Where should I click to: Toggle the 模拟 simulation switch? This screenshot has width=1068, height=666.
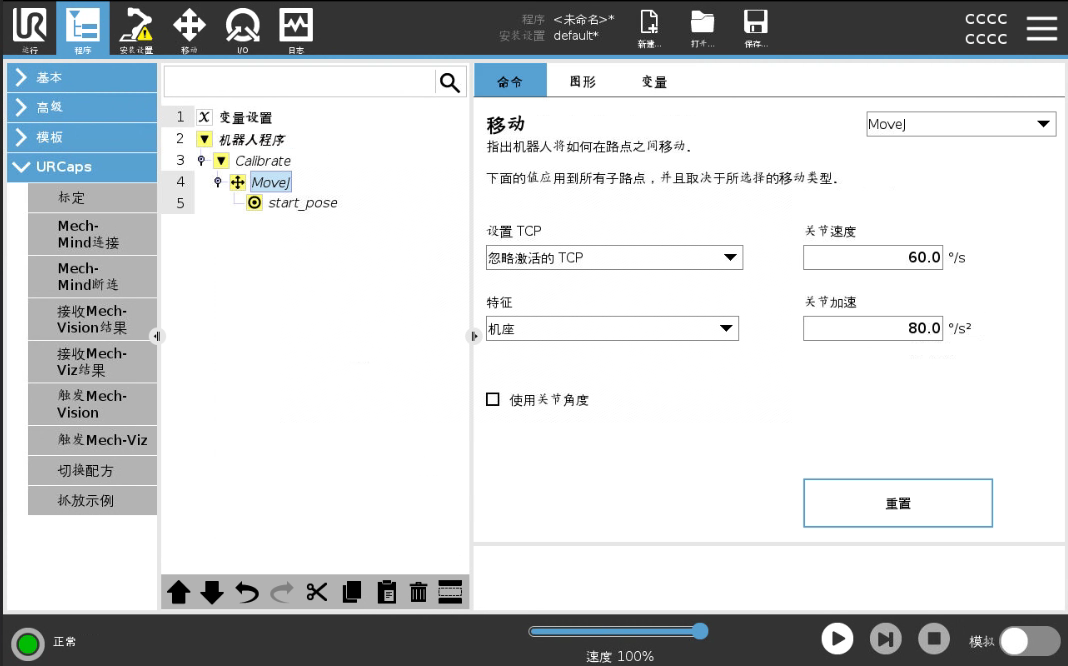click(1031, 641)
